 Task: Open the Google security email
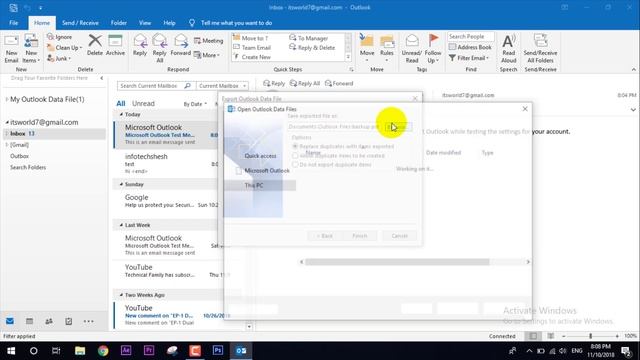(166, 201)
